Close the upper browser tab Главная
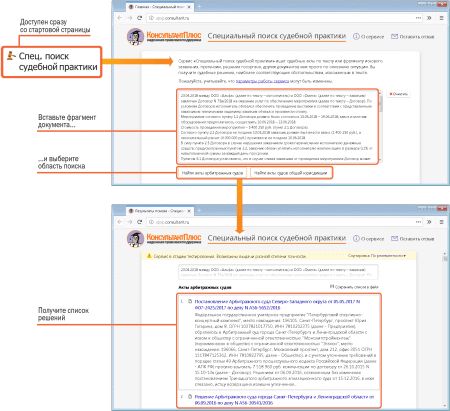 (x=189, y=7)
